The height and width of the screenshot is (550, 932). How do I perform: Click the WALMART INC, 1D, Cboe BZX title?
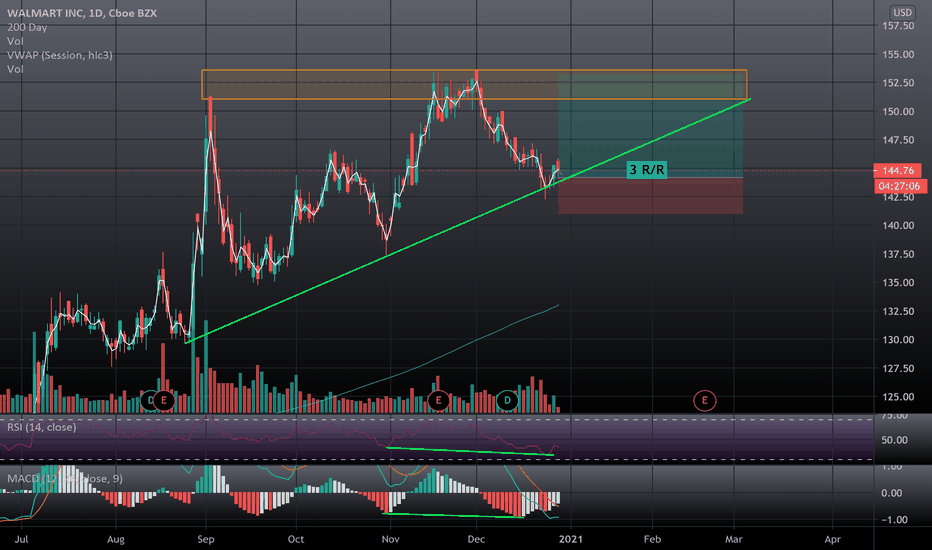82,13
